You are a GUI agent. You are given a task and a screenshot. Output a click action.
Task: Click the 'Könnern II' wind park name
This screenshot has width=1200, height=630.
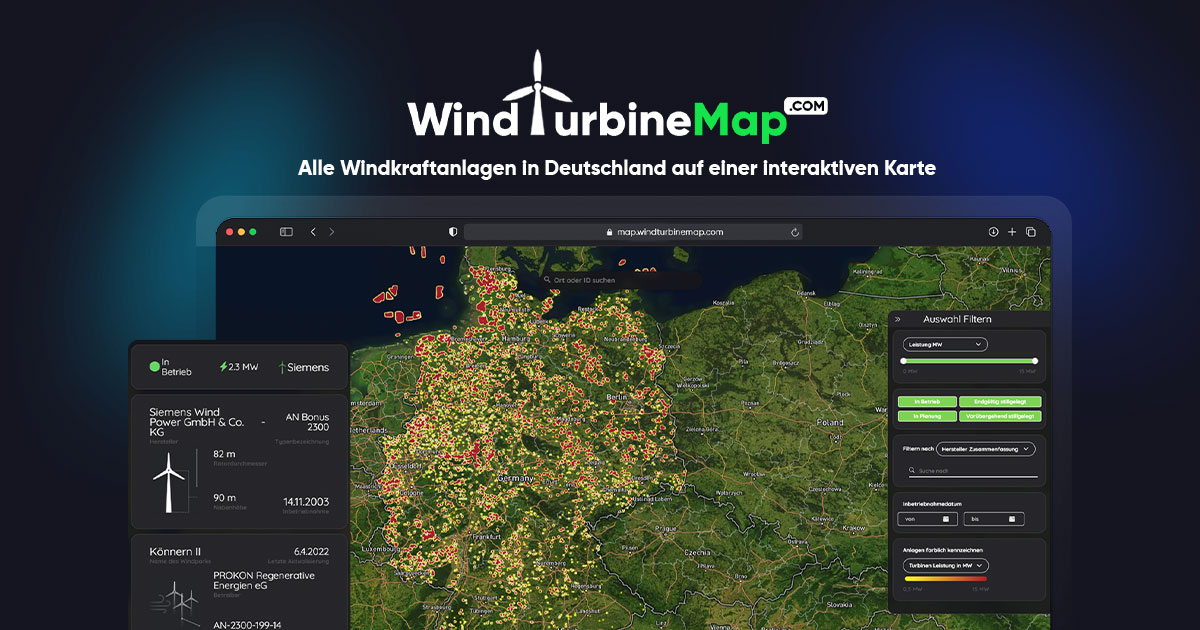tap(175, 551)
